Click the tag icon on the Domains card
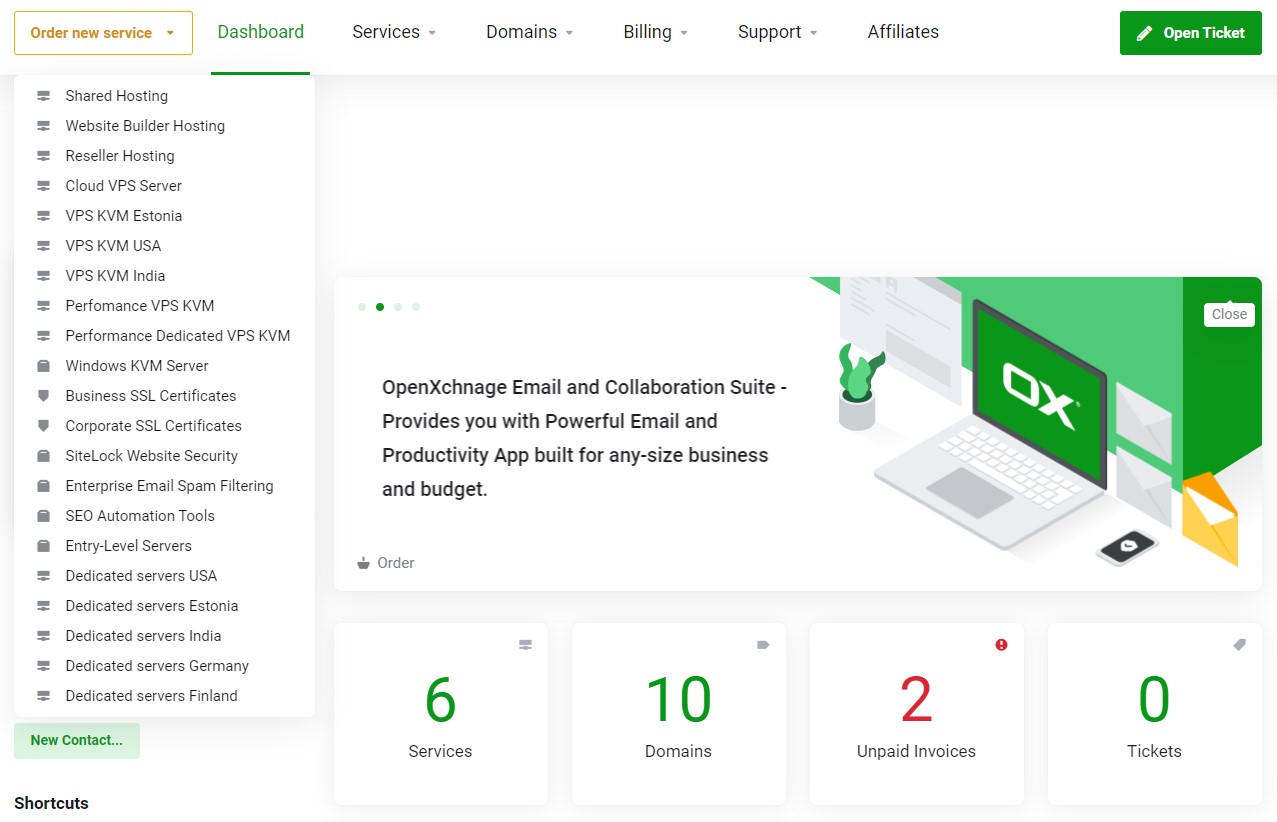Screen dimensions: 1277x822 (763, 645)
